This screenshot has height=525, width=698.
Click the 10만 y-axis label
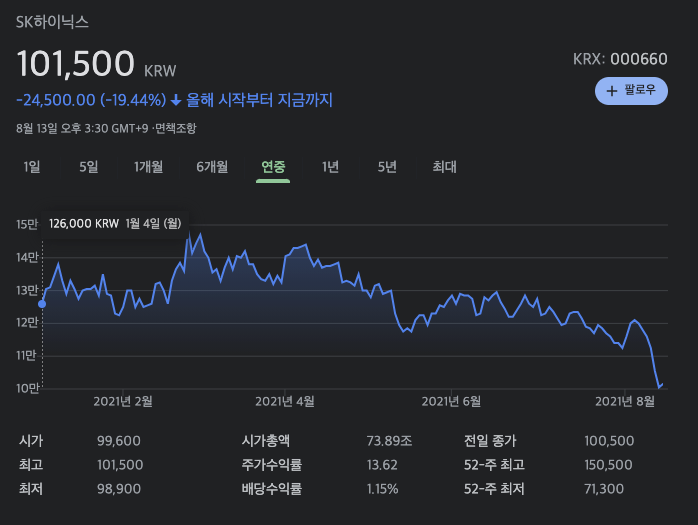click(28, 388)
